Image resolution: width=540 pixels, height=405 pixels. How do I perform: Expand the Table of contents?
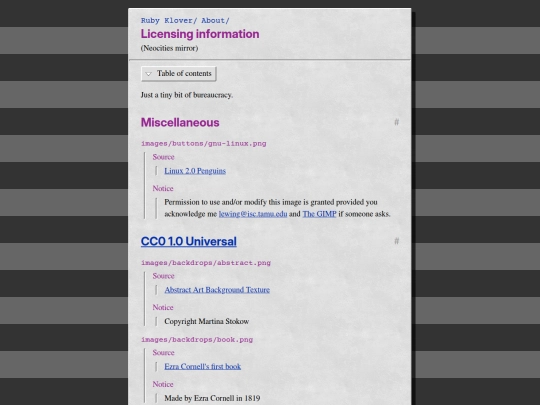point(178,74)
